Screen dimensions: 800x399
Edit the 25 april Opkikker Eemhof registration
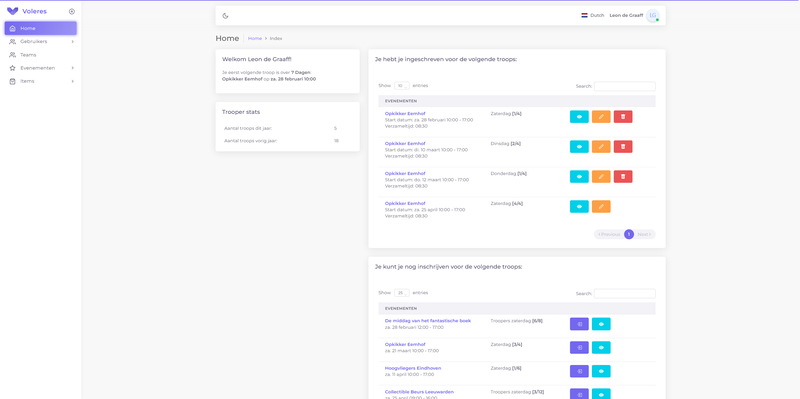601,206
